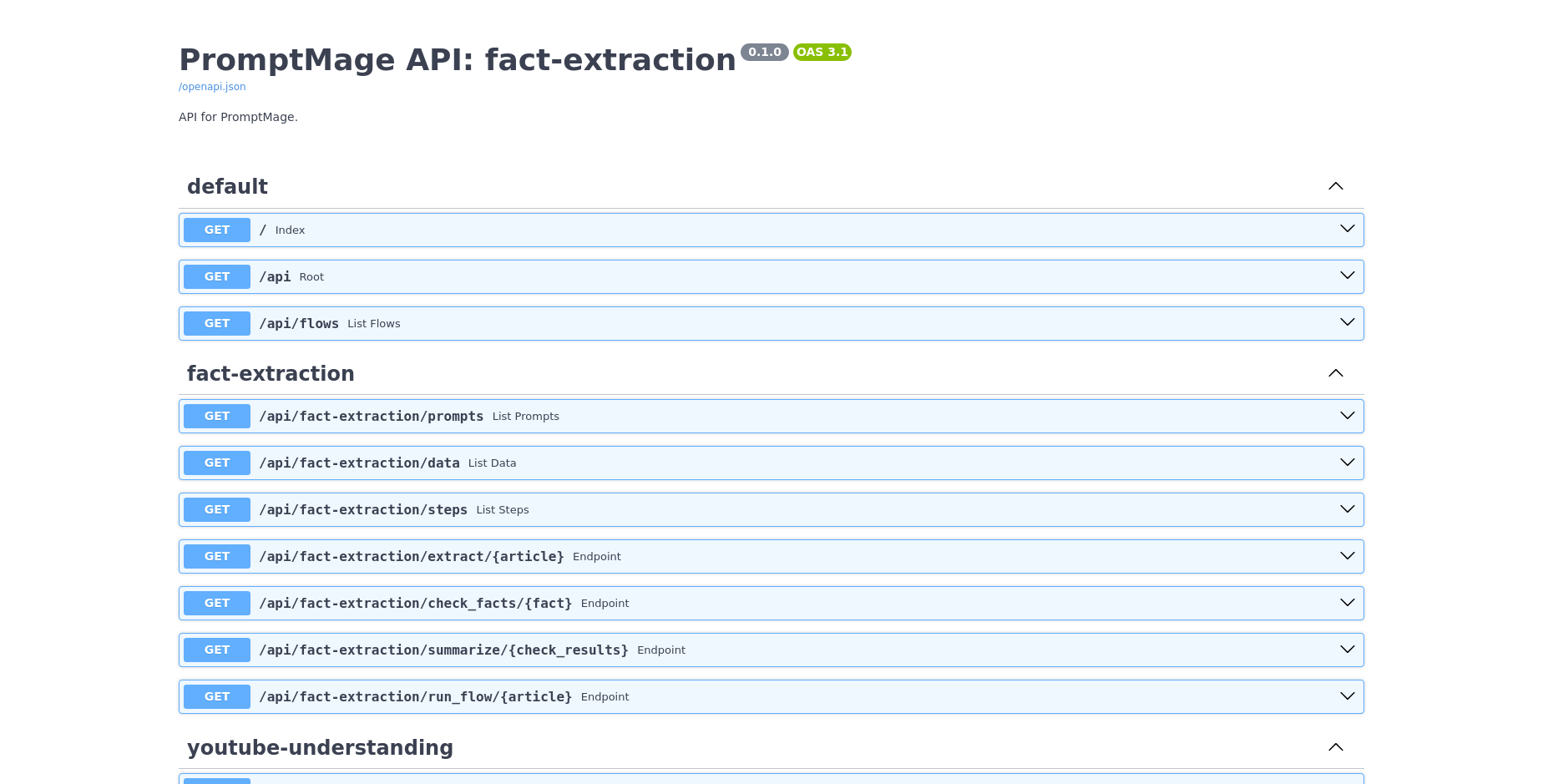
Task: Expand the /api Root endpoint chevron
Action: pos(1348,276)
